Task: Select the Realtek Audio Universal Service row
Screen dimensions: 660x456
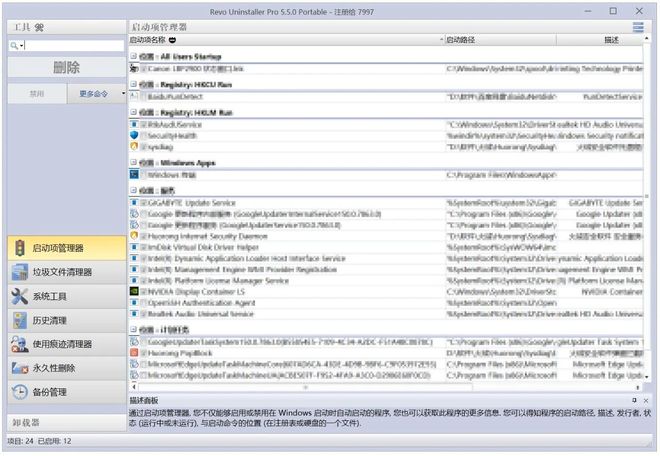Action: click(x=386, y=314)
